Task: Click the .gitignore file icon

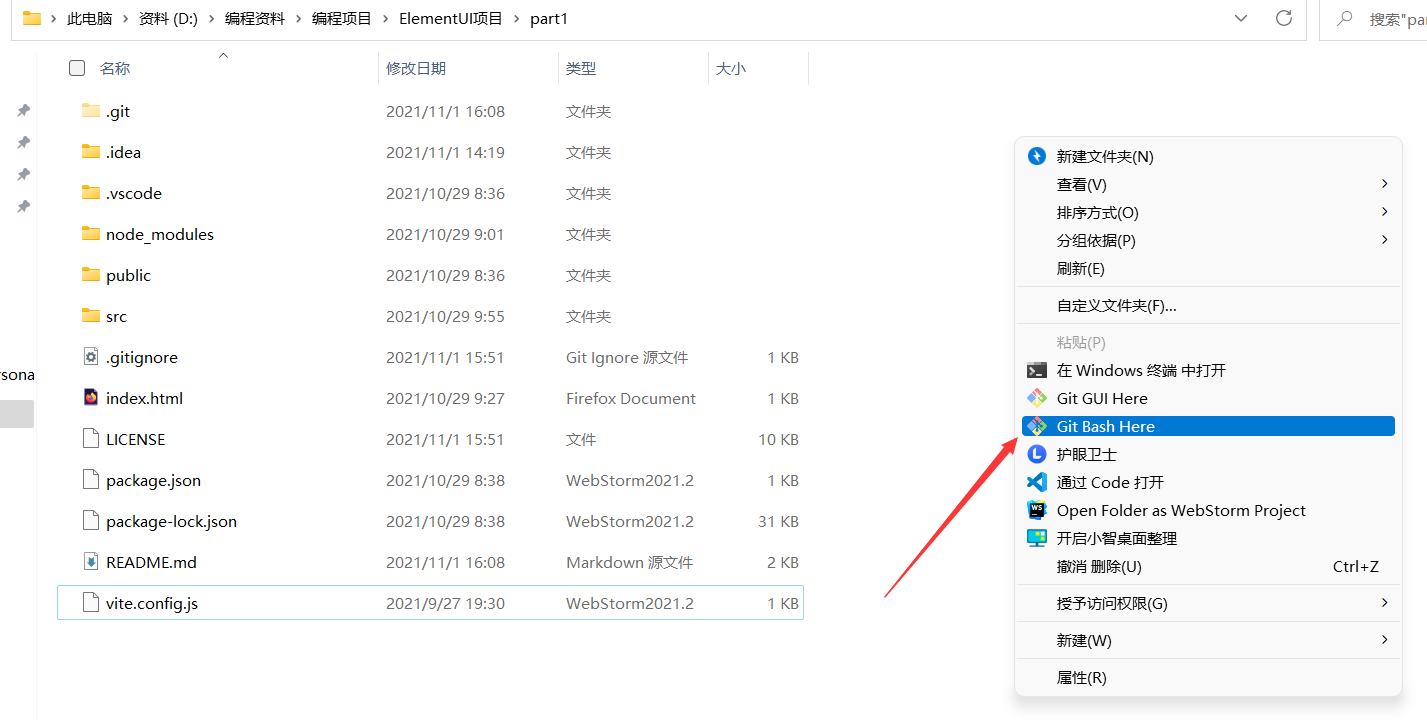Action: coord(91,357)
